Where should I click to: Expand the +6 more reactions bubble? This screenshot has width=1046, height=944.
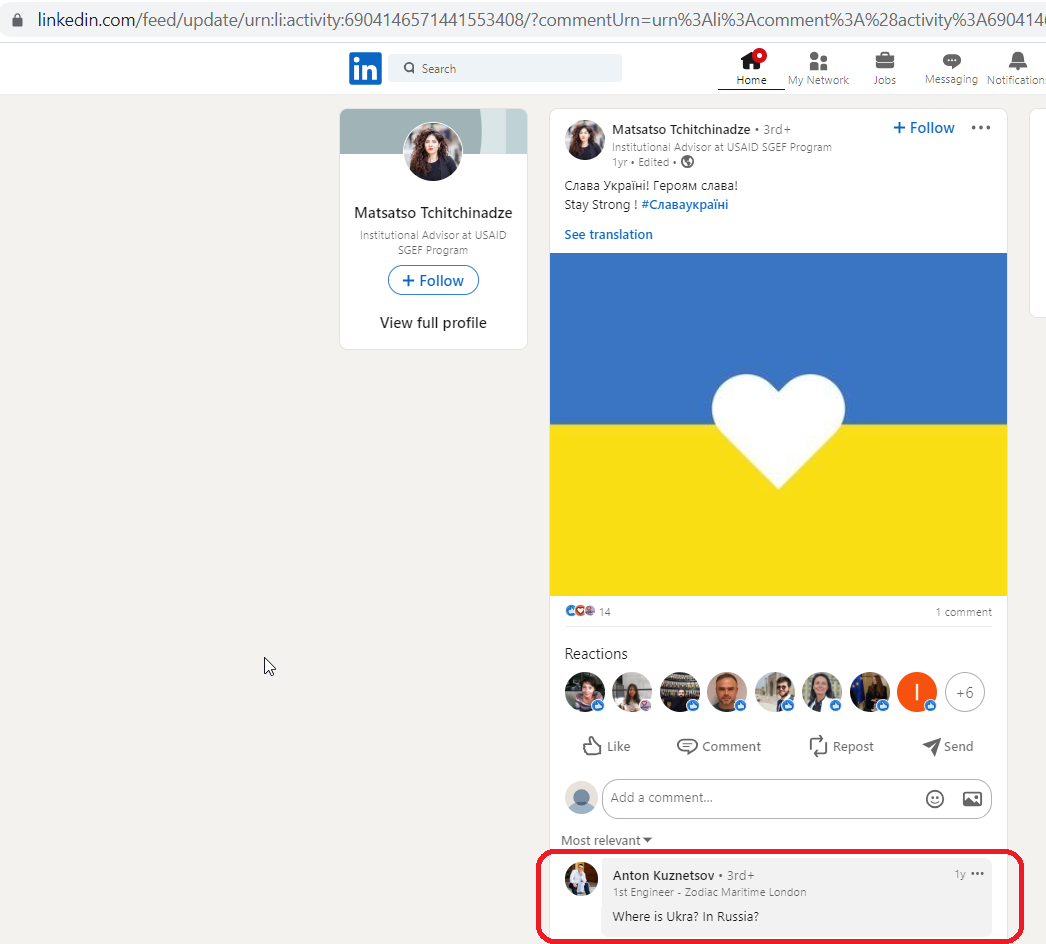coord(965,692)
